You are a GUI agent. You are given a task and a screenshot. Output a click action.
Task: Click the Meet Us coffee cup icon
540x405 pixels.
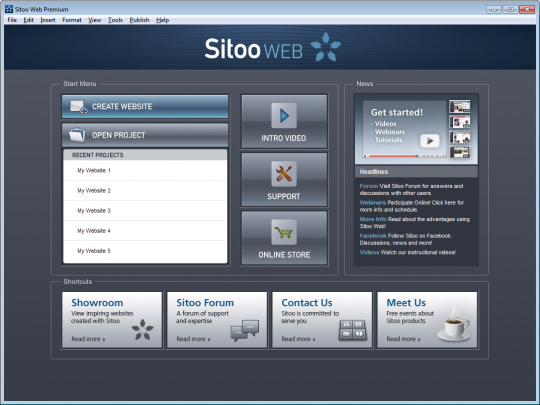pos(454,324)
